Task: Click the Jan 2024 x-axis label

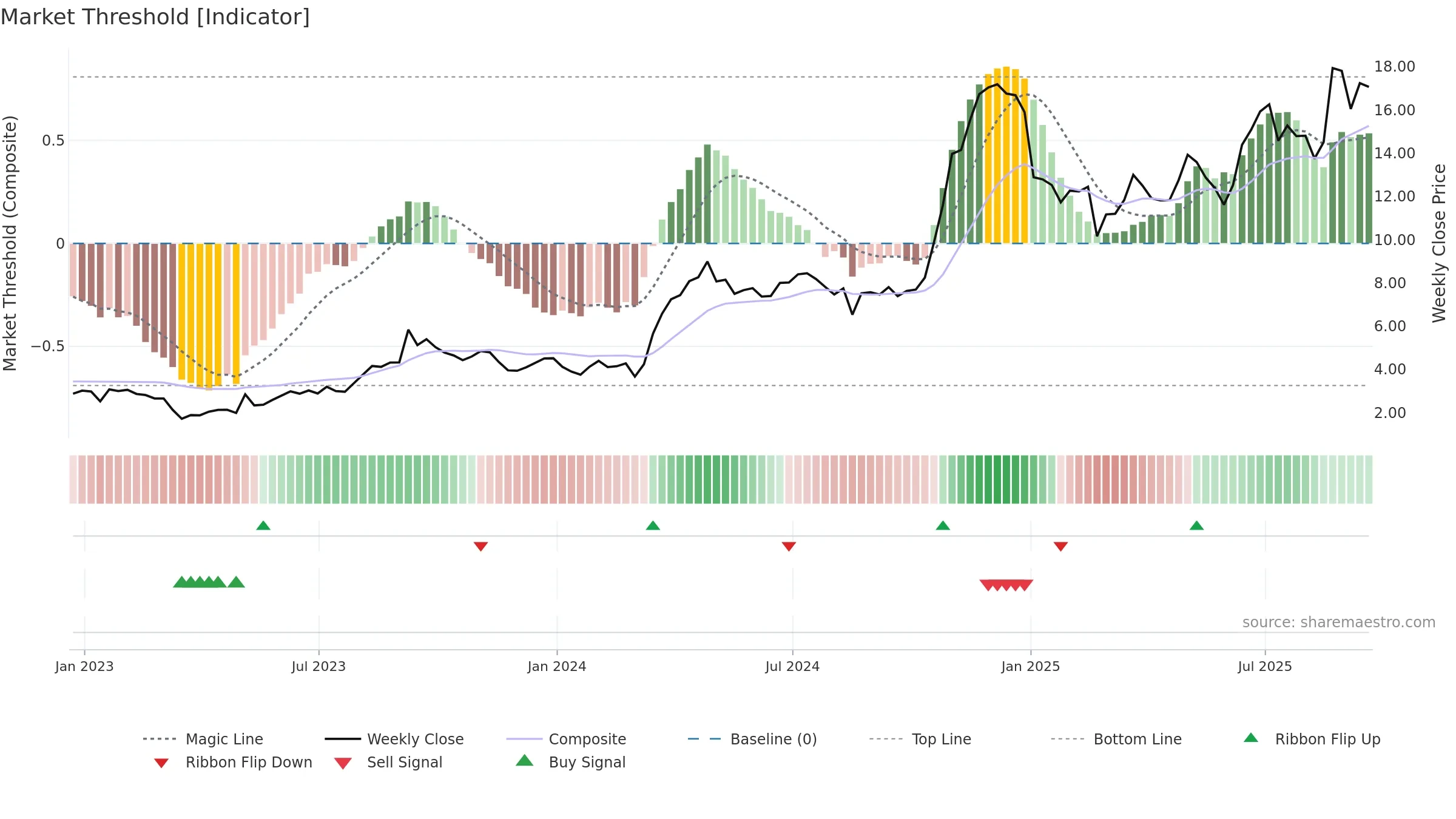Action: pyautogui.click(x=557, y=667)
